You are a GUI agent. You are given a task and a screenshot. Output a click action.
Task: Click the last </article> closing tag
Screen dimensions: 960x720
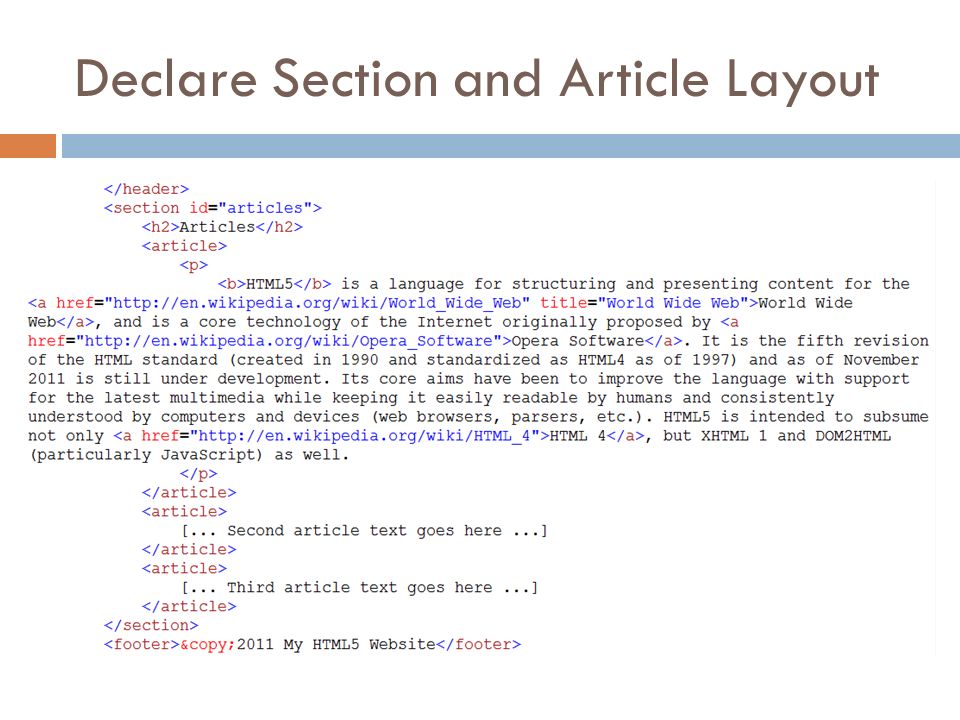click(189, 607)
